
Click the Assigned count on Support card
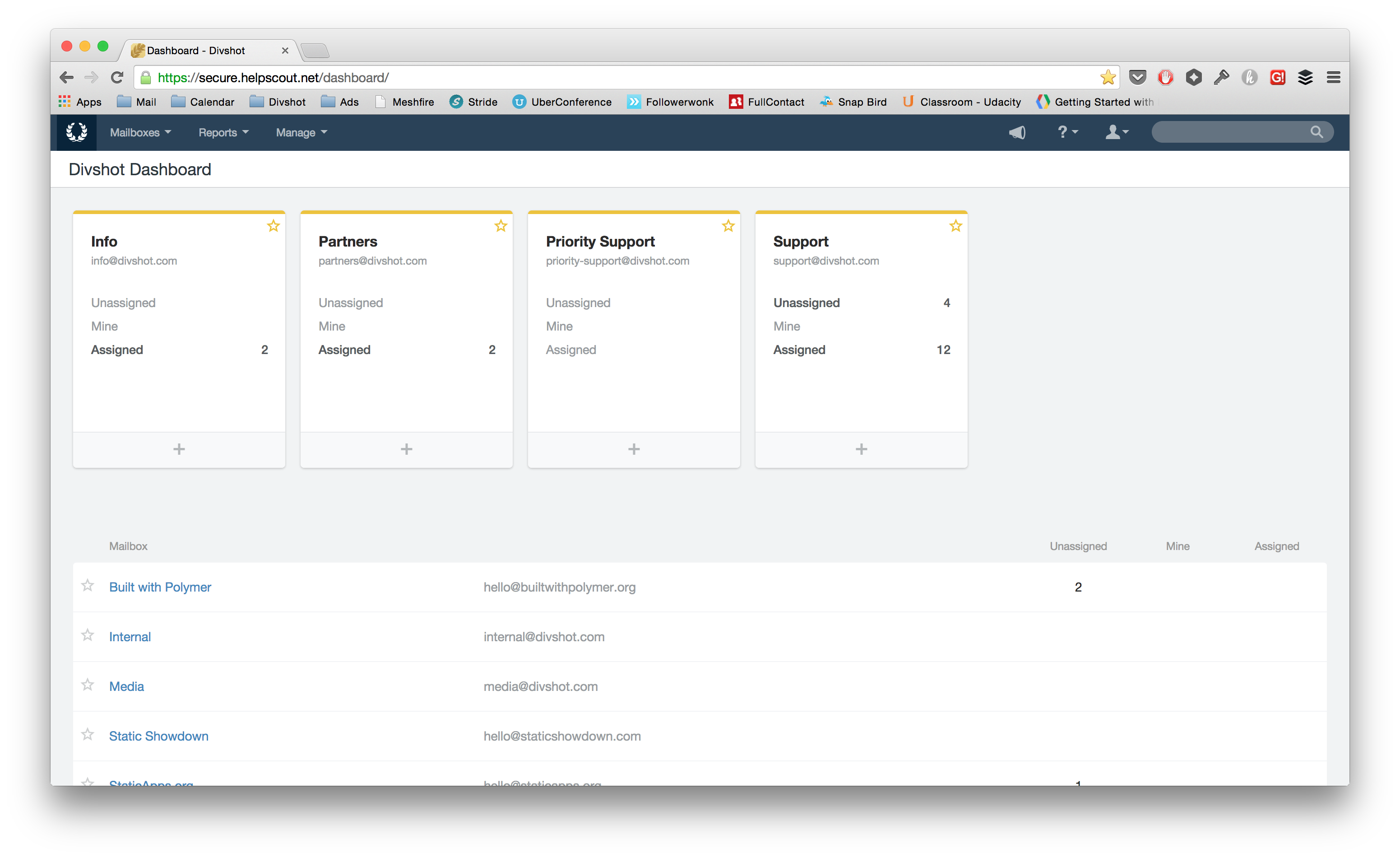[x=944, y=350]
